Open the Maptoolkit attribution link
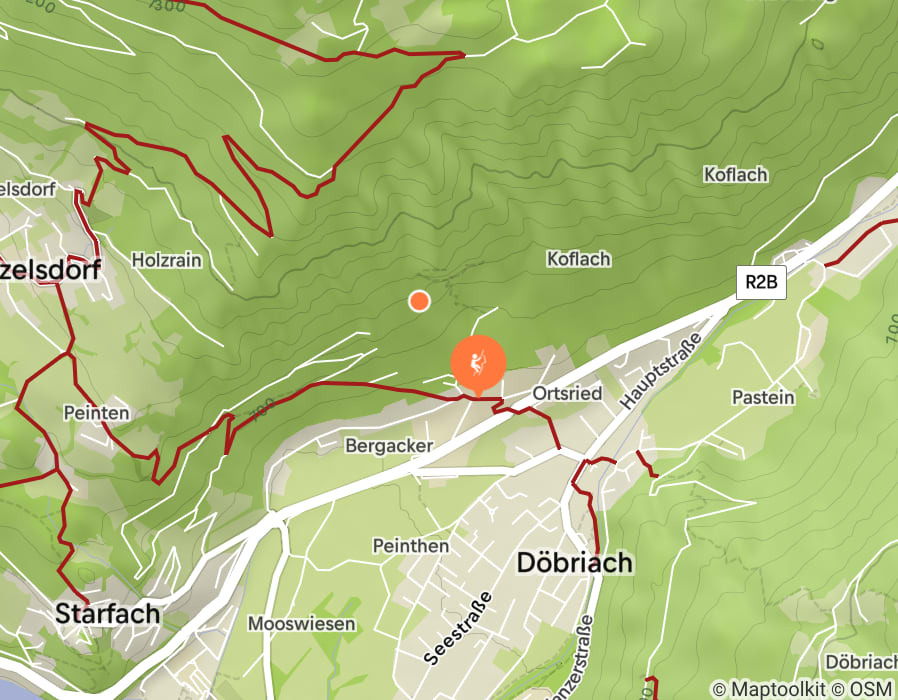The width and height of the screenshot is (898, 700). 769,689
